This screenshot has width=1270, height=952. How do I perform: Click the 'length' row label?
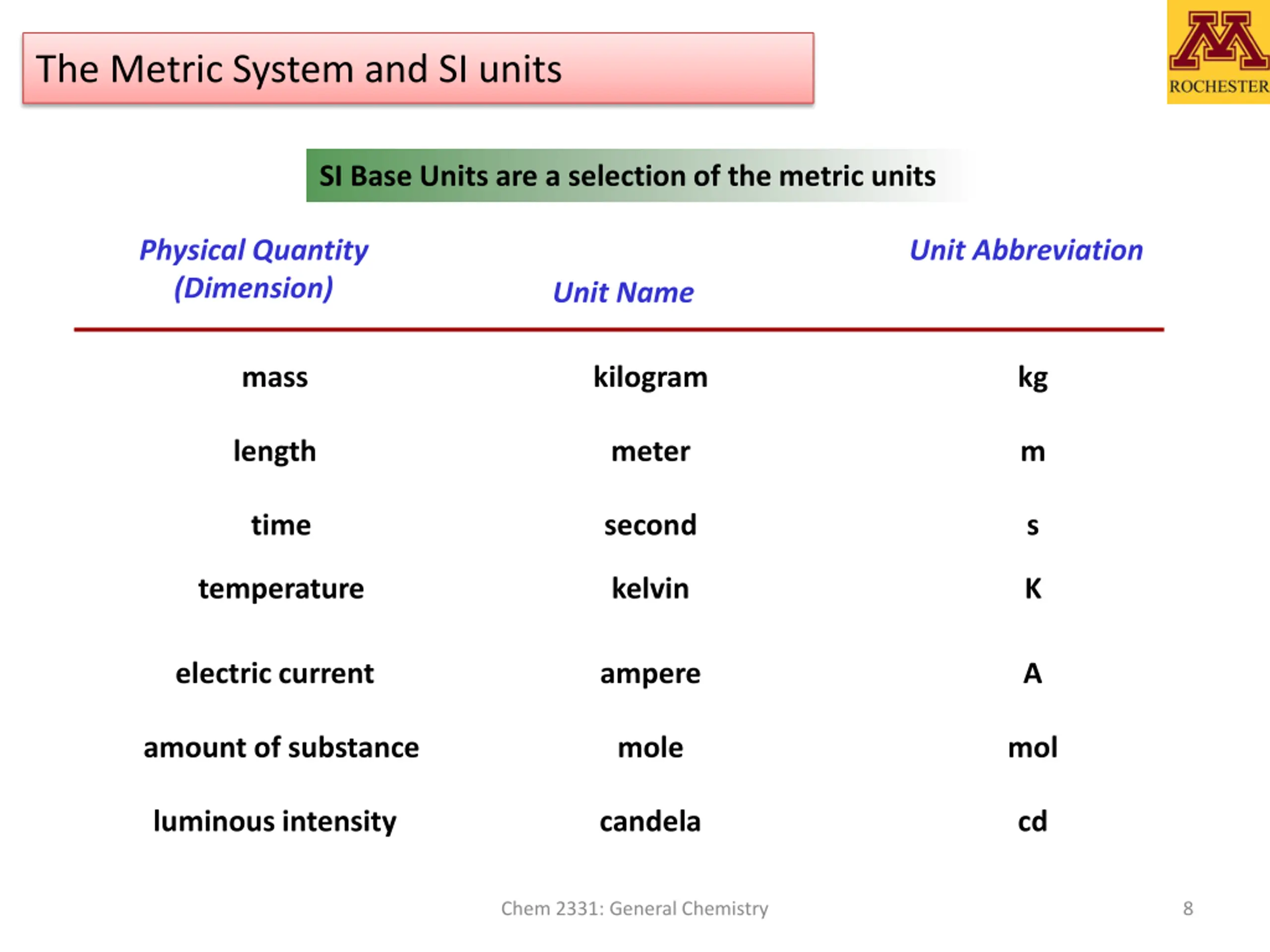click(x=274, y=452)
